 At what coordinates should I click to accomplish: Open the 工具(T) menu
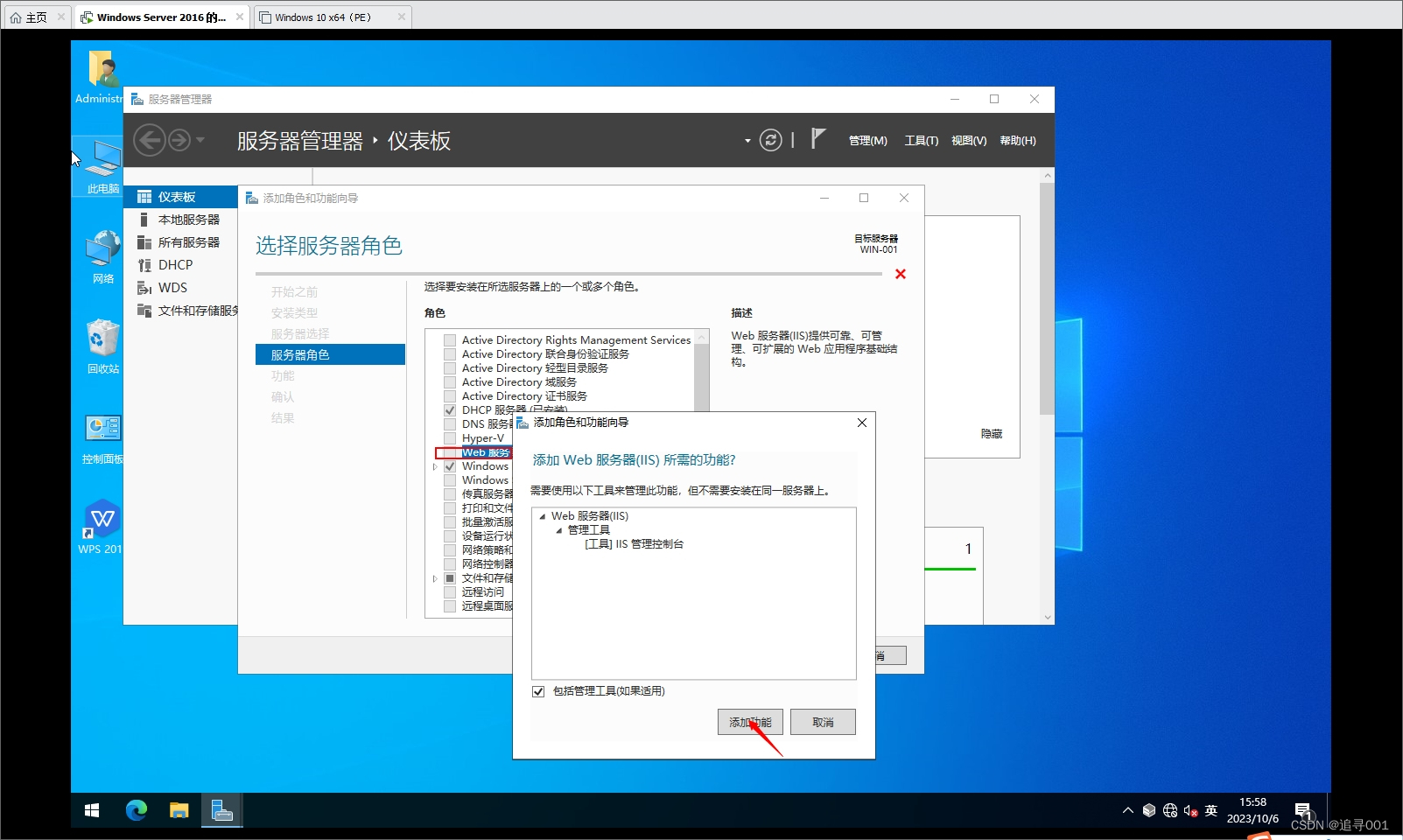(922, 141)
